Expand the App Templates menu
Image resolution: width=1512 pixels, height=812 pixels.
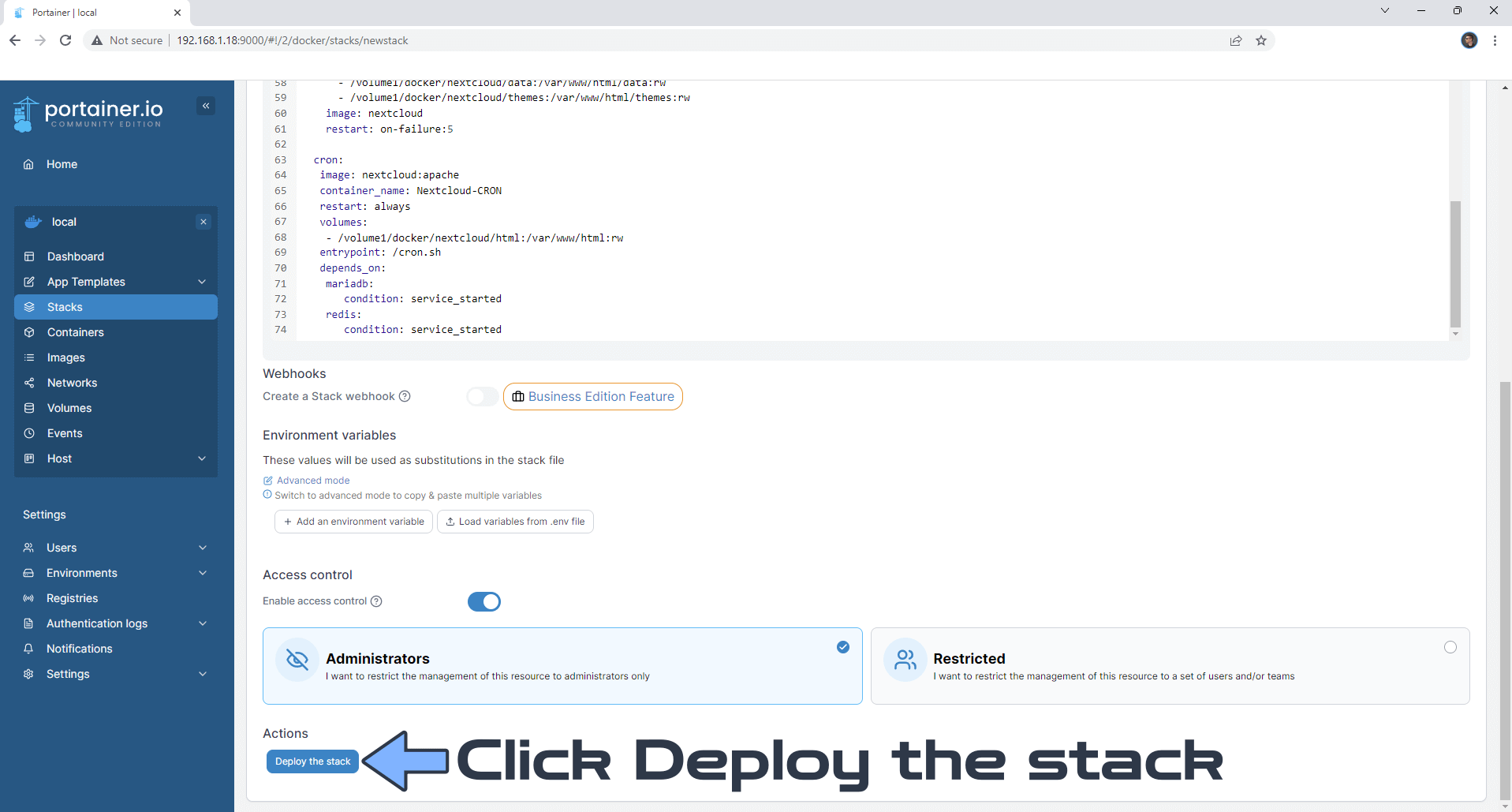point(85,281)
